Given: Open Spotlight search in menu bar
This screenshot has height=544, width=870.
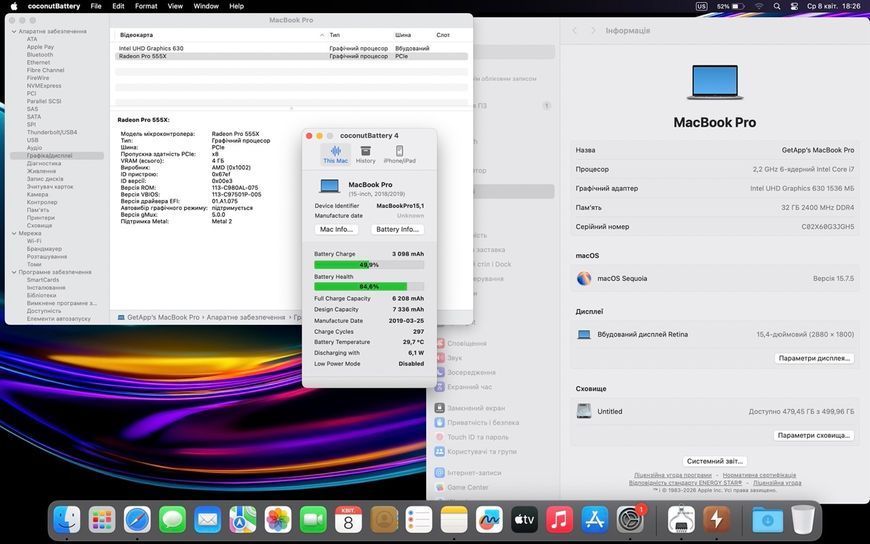Looking at the screenshot, I should [777, 6].
